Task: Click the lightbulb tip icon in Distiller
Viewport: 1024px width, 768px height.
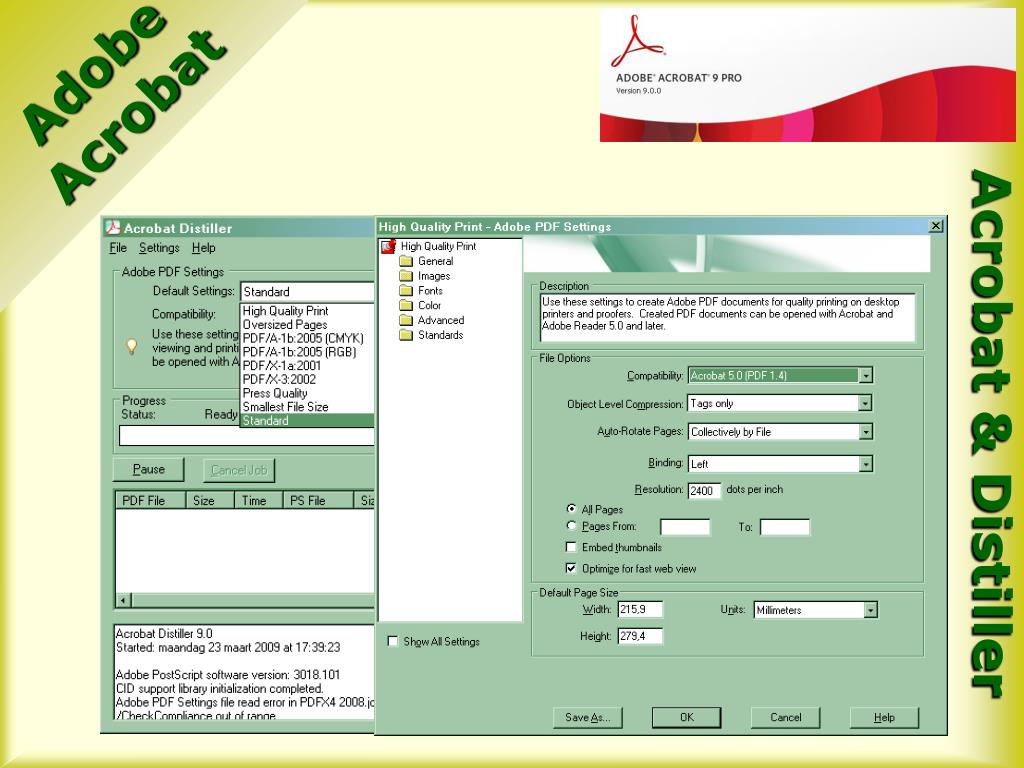Action: 132,346
